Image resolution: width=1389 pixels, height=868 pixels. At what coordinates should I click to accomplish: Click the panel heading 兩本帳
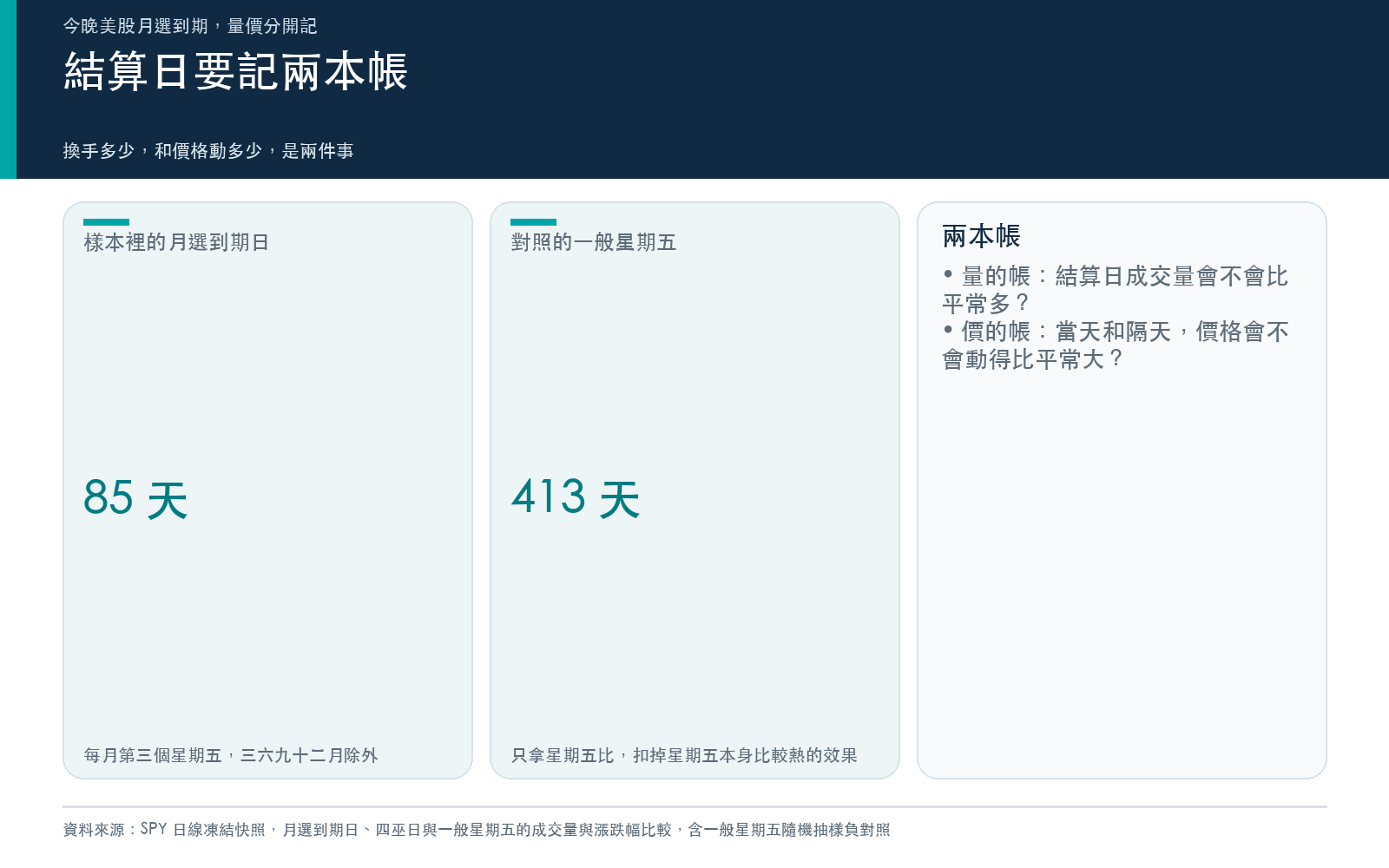point(982,236)
